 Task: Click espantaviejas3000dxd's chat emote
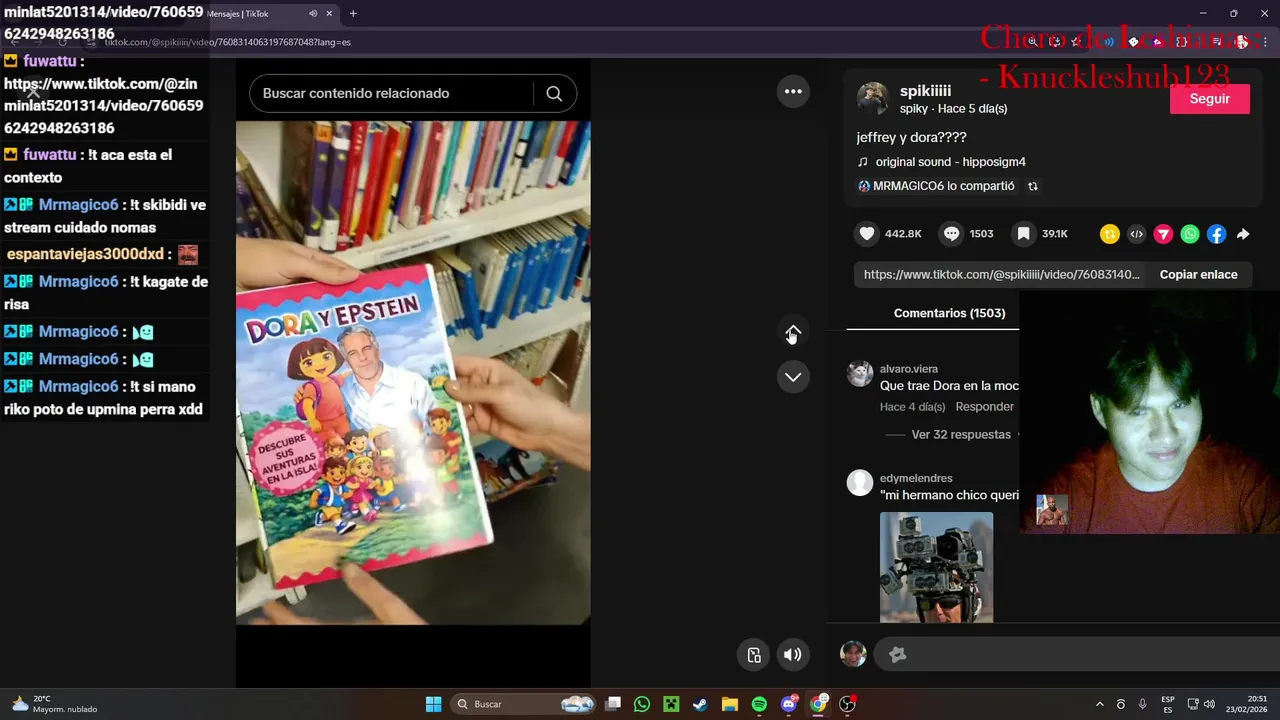click(x=188, y=255)
